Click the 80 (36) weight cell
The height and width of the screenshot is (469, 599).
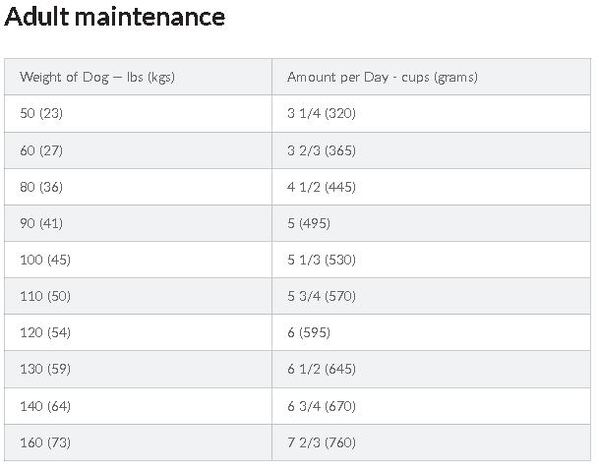coord(138,187)
